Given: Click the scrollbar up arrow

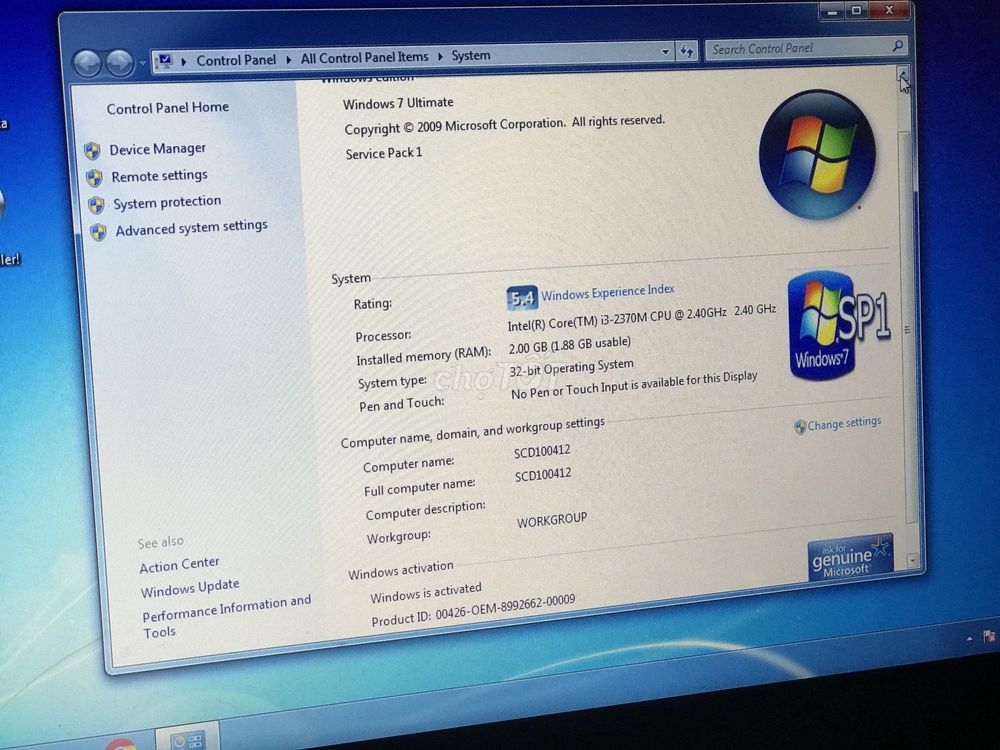Looking at the screenshot, I should (x=904, y=74).
